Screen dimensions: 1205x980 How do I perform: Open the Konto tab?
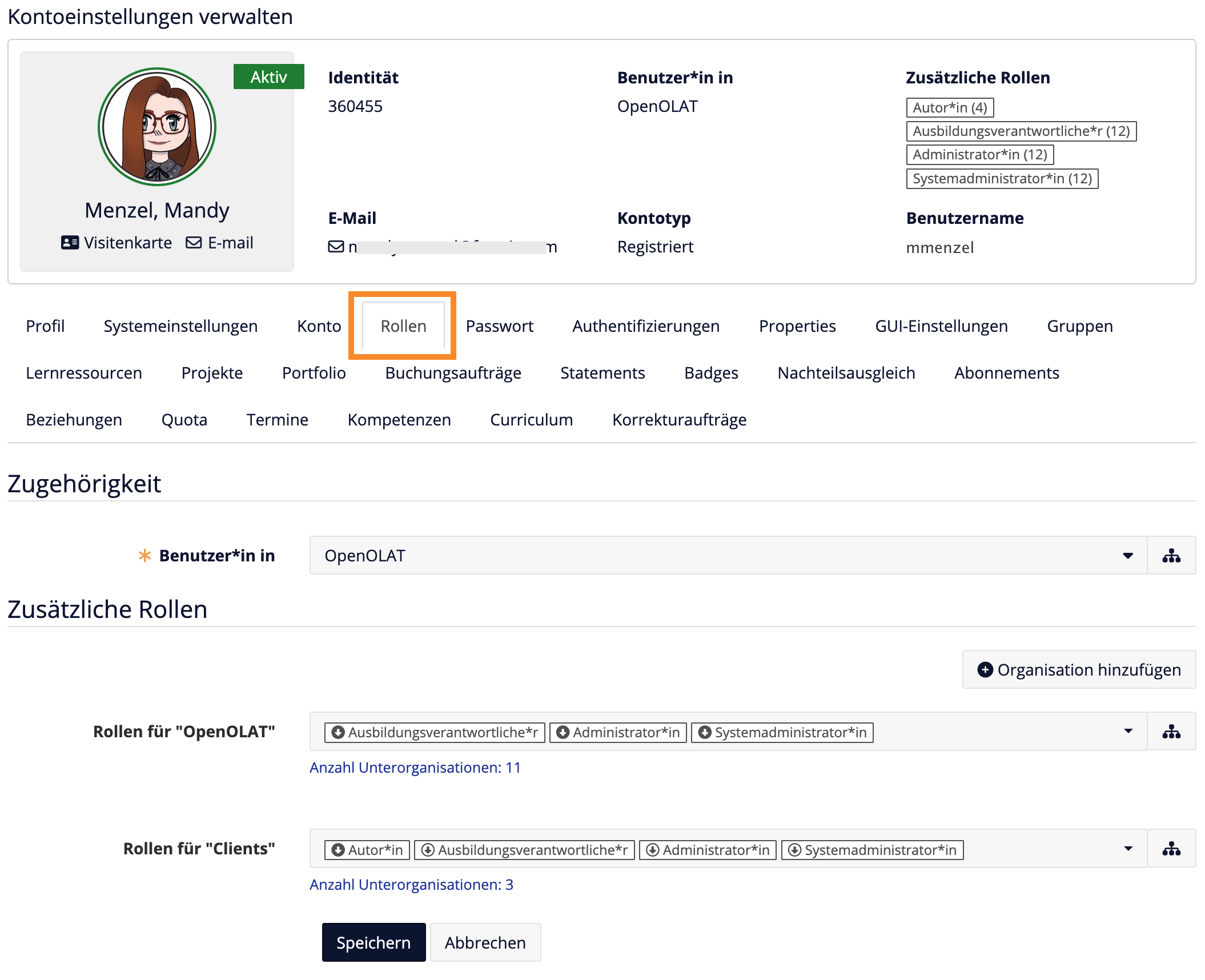click(319, 326)
